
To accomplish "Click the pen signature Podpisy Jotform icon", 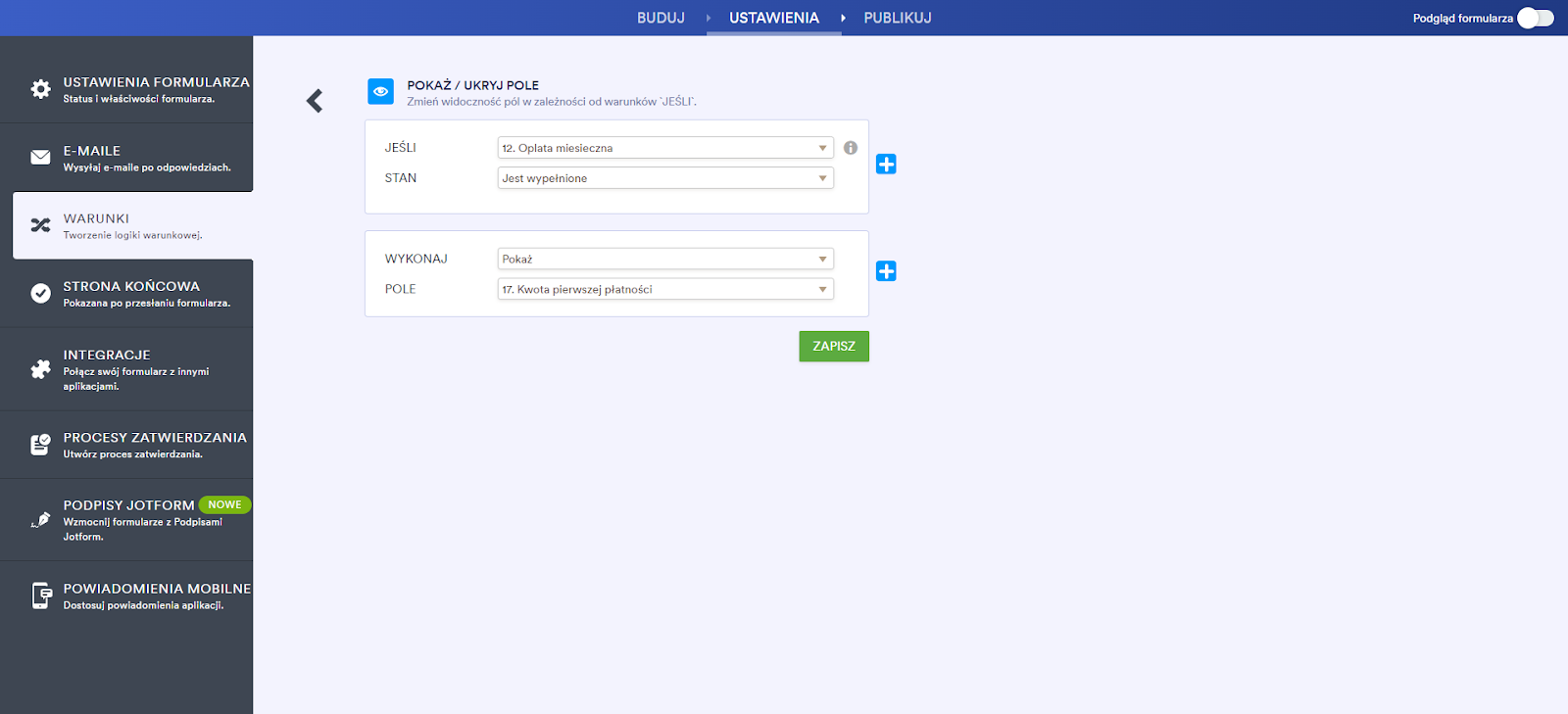I will (x=40, y=519).
